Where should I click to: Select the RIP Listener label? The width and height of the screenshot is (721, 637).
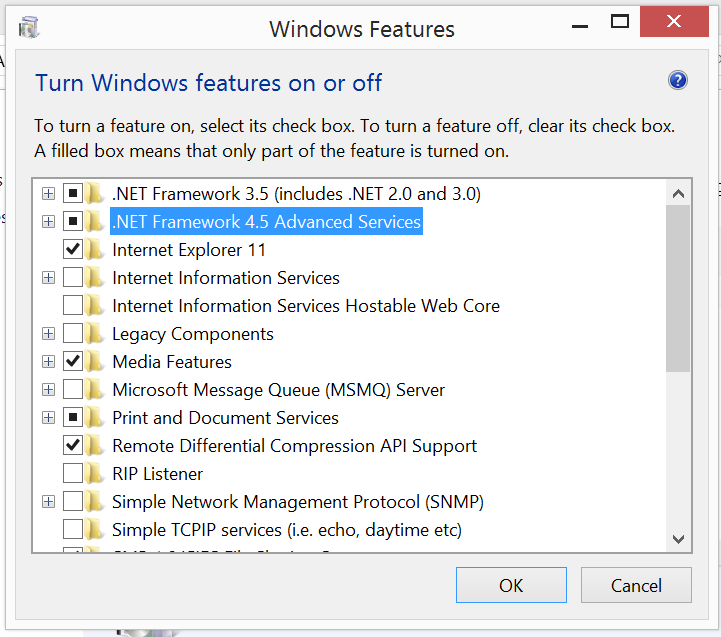point(157,474)
